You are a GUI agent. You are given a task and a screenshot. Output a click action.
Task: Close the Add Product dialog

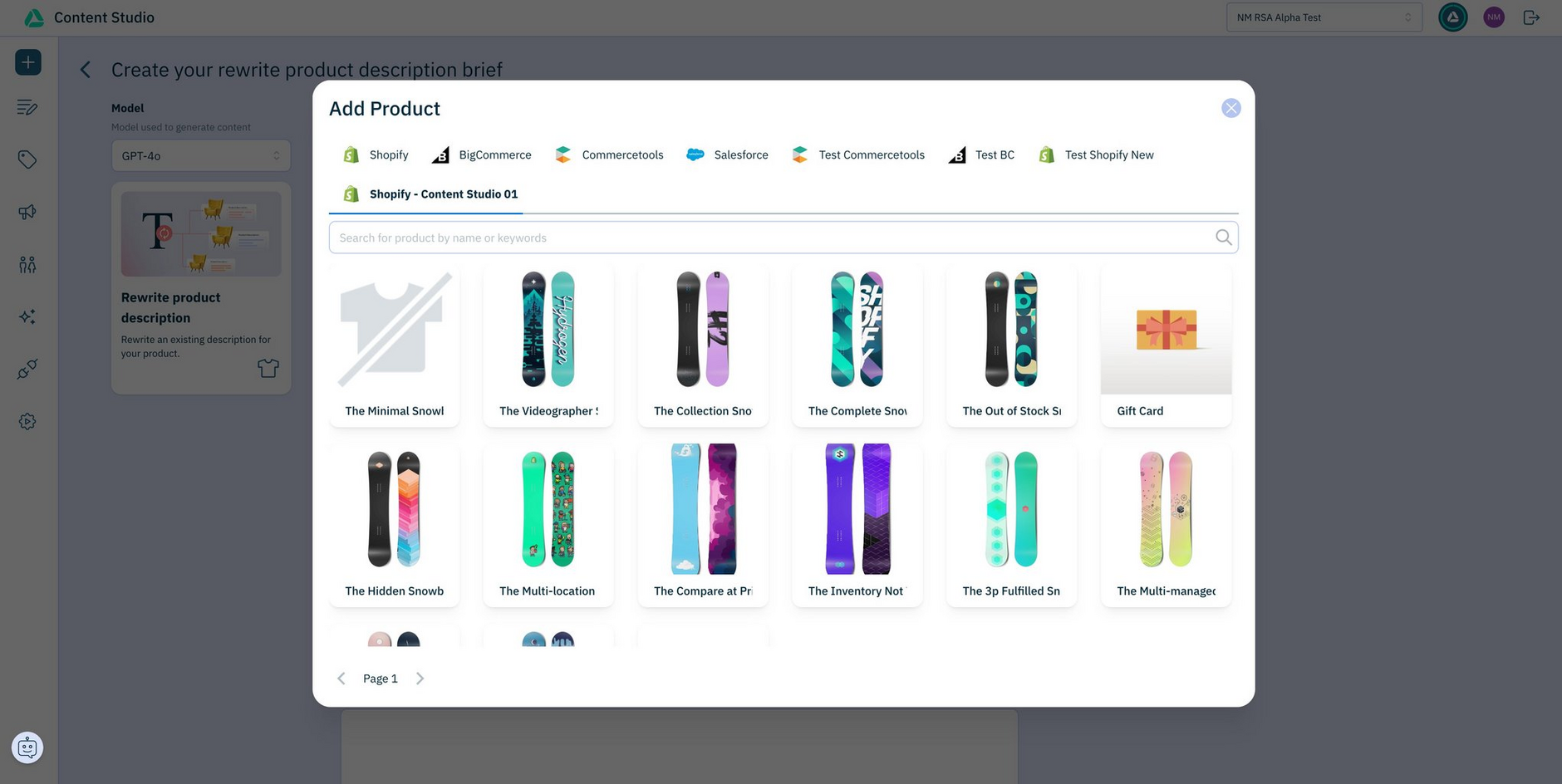[x=1230, y=109]
